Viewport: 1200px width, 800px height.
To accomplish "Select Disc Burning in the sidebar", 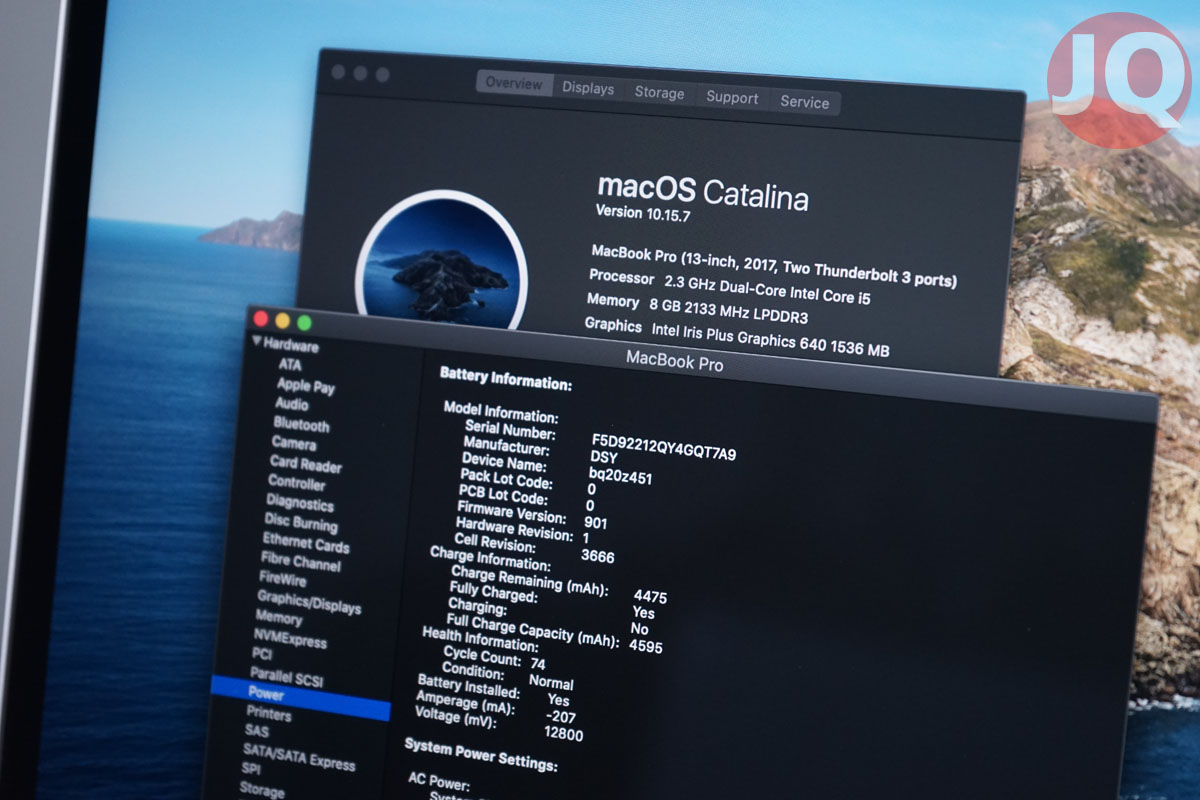I will [301, 523].
